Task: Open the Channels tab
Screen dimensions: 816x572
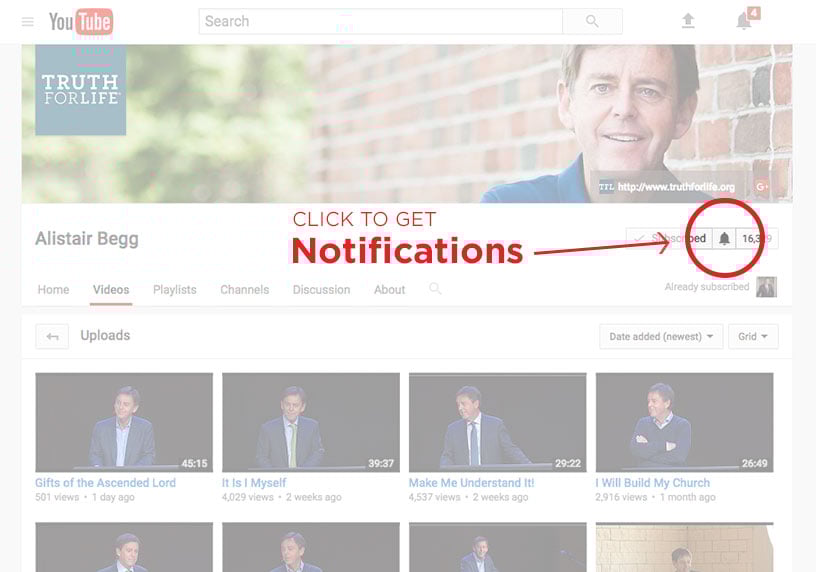Action: pos(245,290)
